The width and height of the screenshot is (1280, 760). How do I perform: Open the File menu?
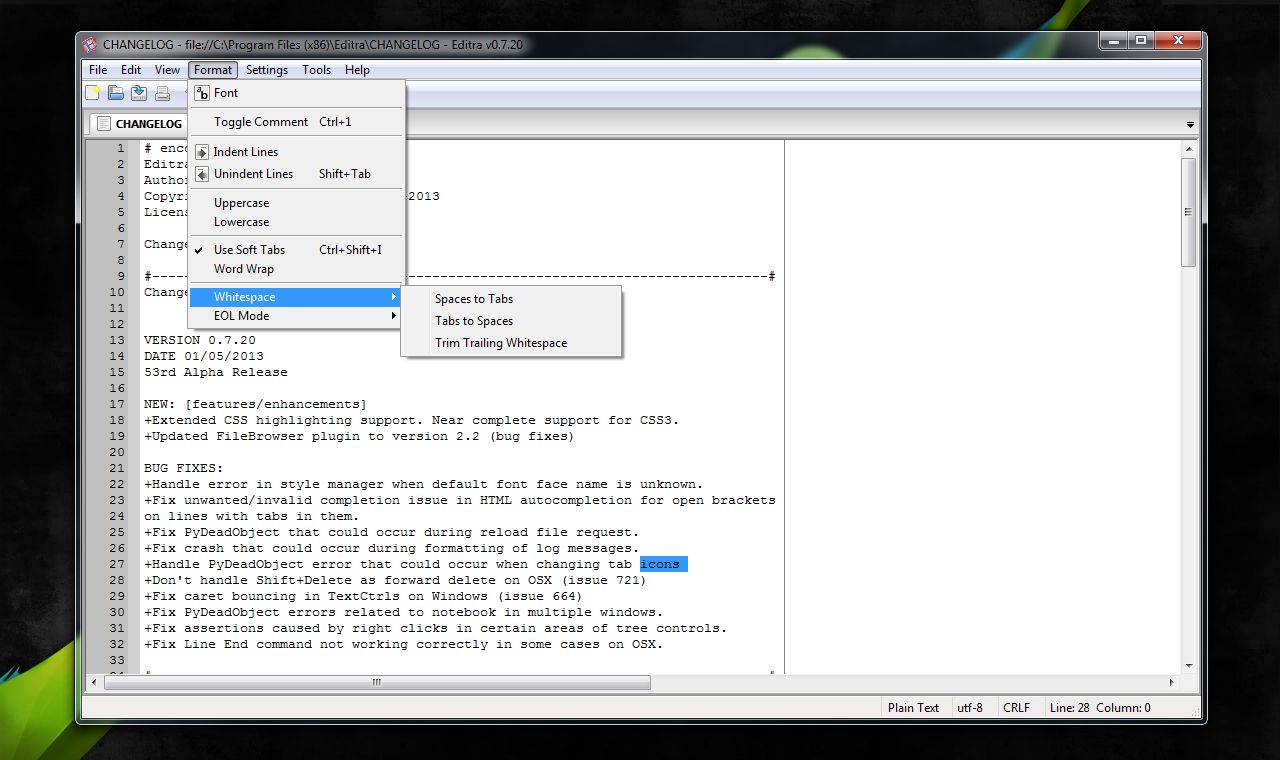[x=98, y=70]
